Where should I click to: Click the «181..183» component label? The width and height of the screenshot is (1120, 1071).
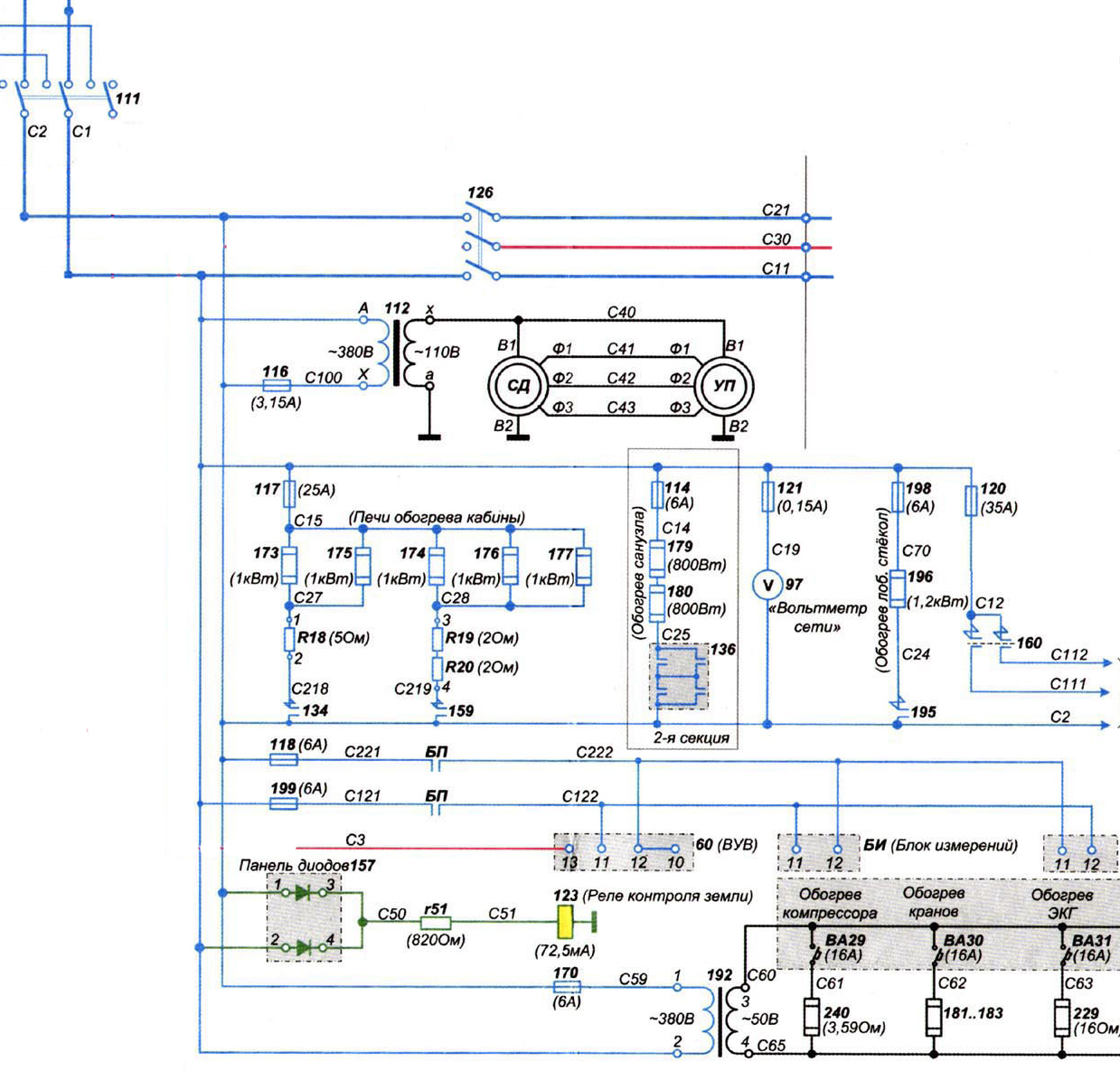[973, 1013]
